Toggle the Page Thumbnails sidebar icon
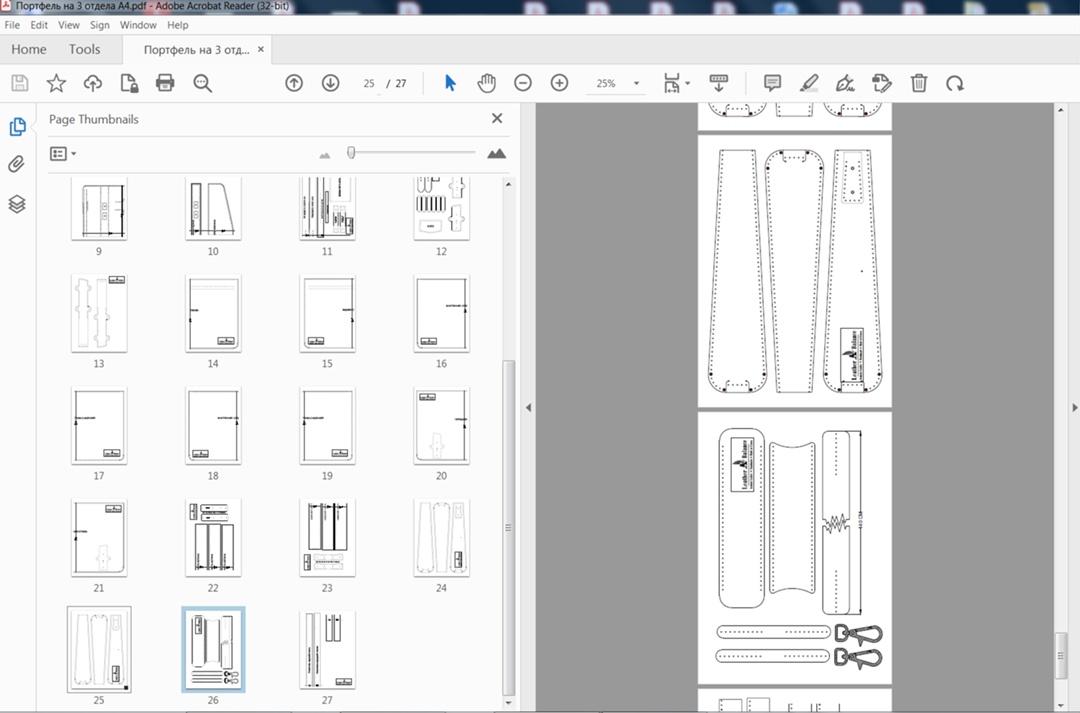This screenshot has height=713, width=1080. point(17,127)
